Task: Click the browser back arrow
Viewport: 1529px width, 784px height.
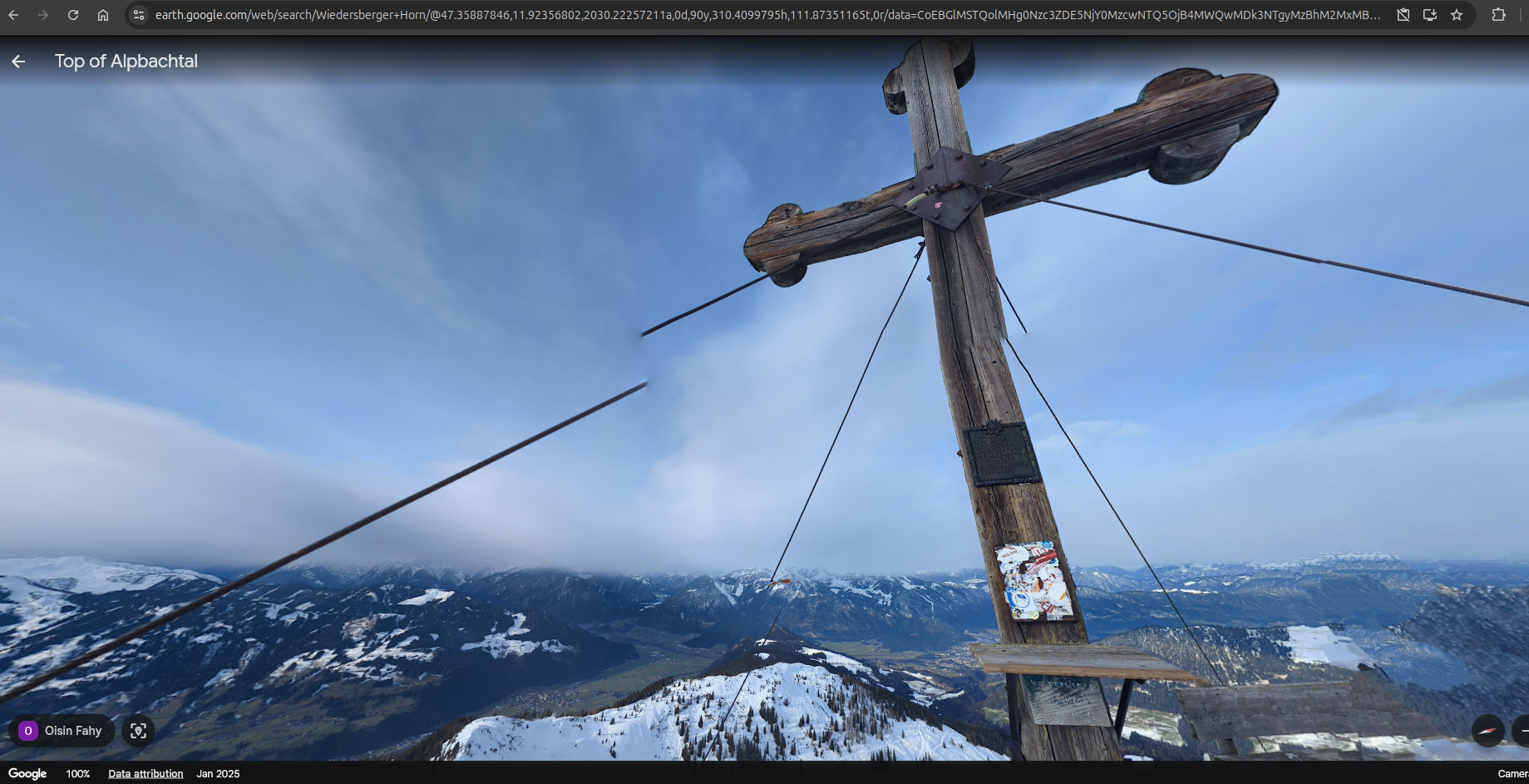Action: (13, 15)
